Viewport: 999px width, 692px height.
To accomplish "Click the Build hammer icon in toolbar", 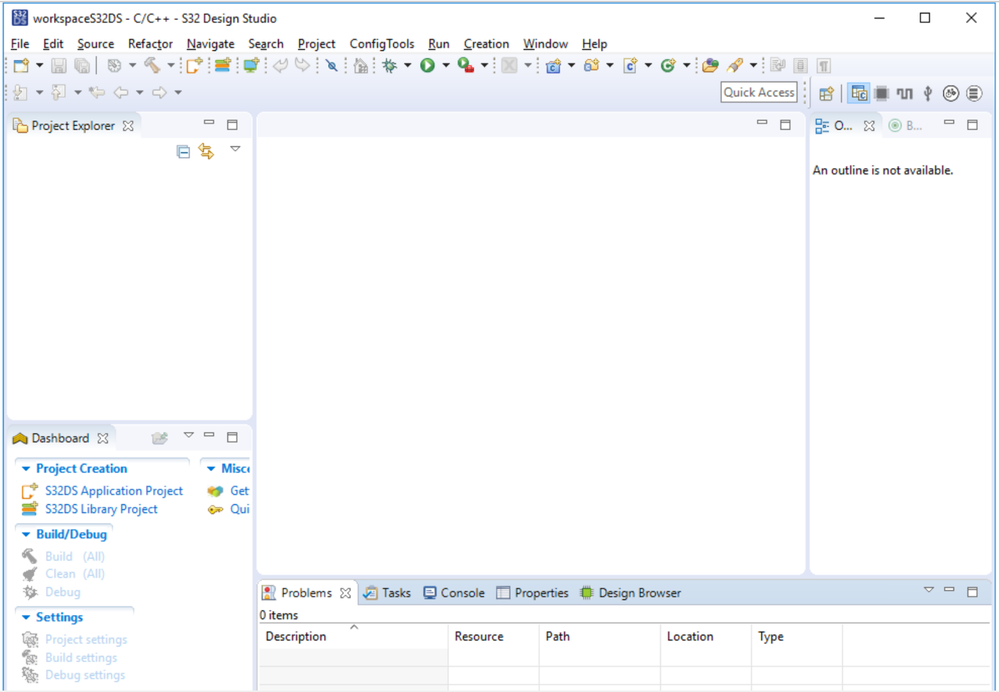I will pyautogui.click(x=152, y=65).
